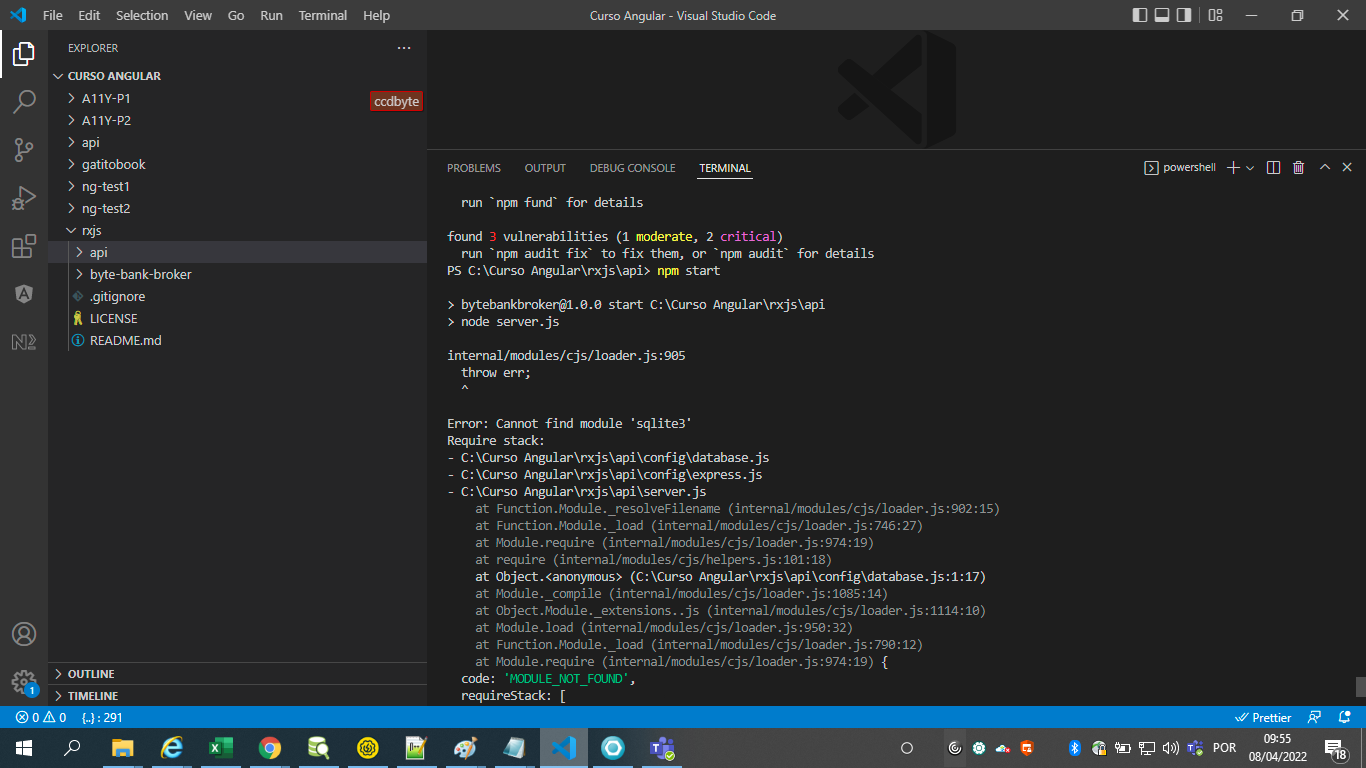Switch to the Terminal tab
The image size is (1366, 768).
pos(725,168)
